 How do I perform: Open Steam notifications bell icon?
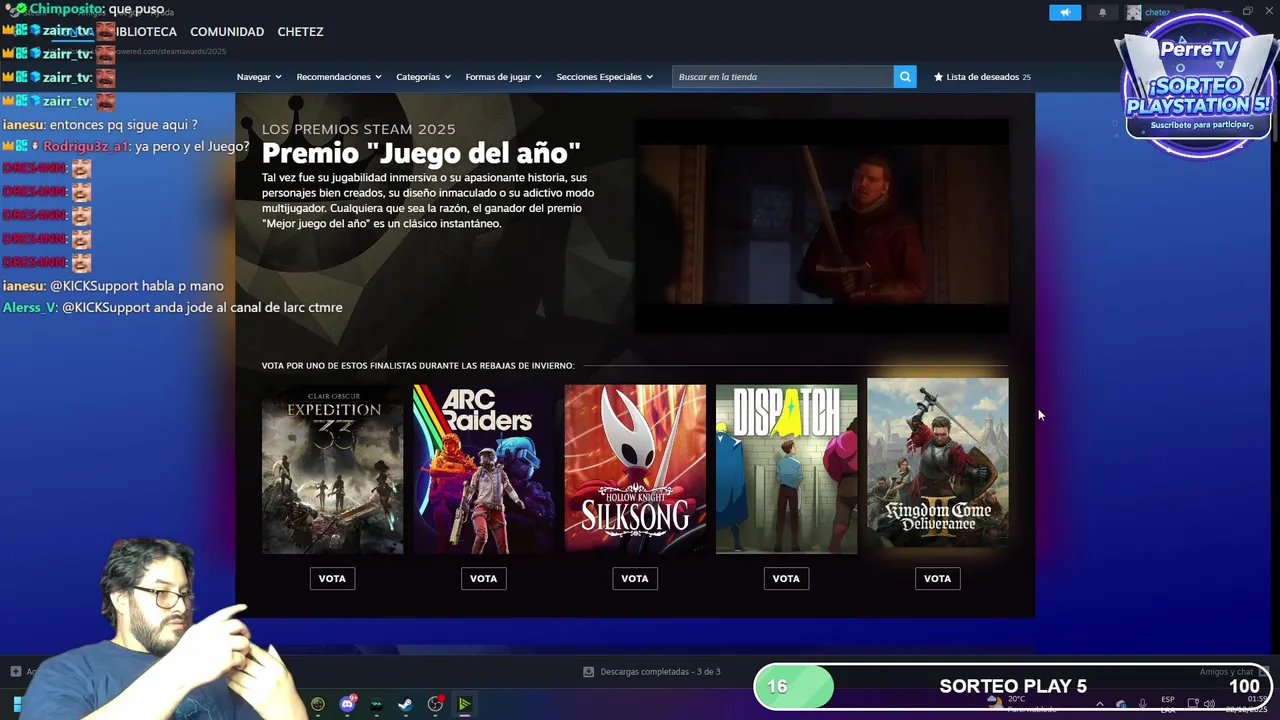click(x=1102, y=12)
